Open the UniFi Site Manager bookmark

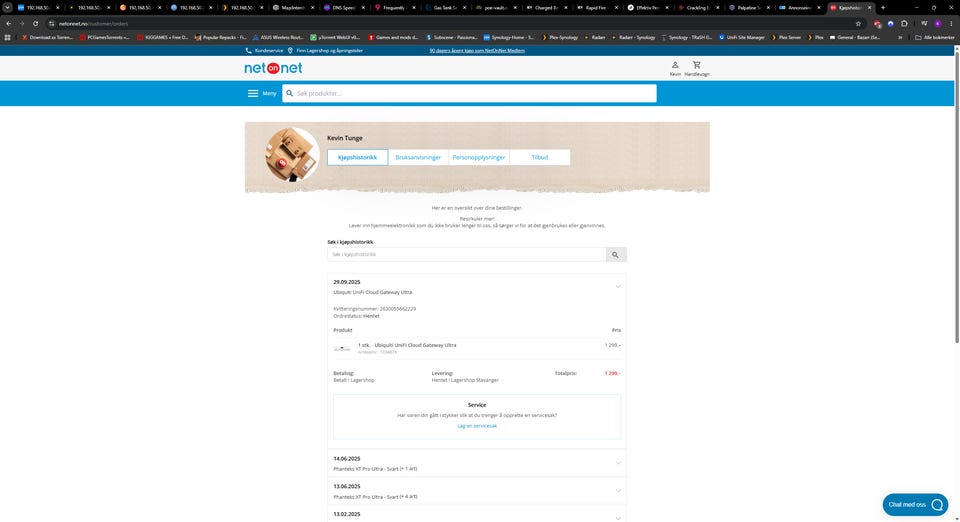click(x=741, y=37)
